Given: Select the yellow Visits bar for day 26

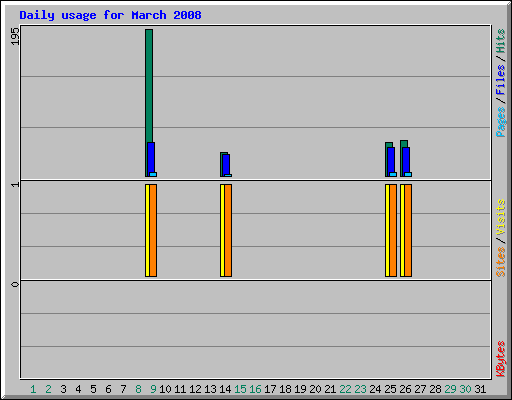Looking at the screenshot, I should click(x=402, y=230).
